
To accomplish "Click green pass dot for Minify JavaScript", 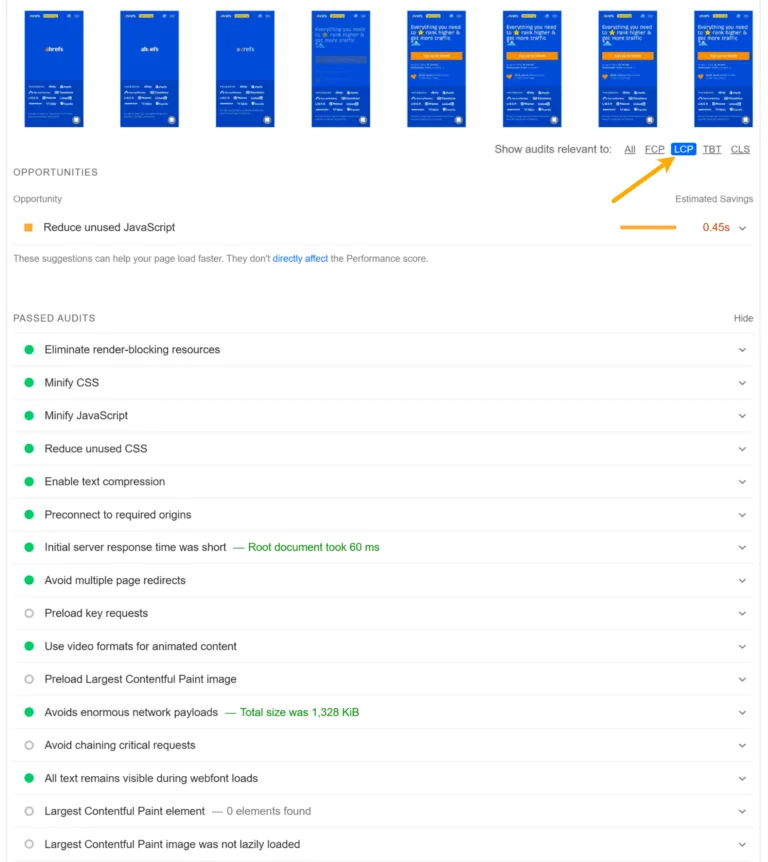I will point(29,416).
